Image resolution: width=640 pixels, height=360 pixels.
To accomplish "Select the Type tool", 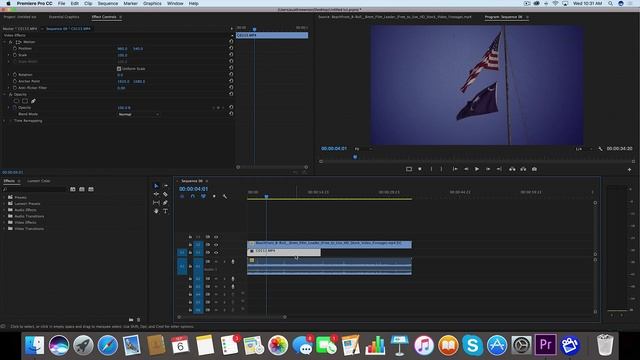I will 165,211.
